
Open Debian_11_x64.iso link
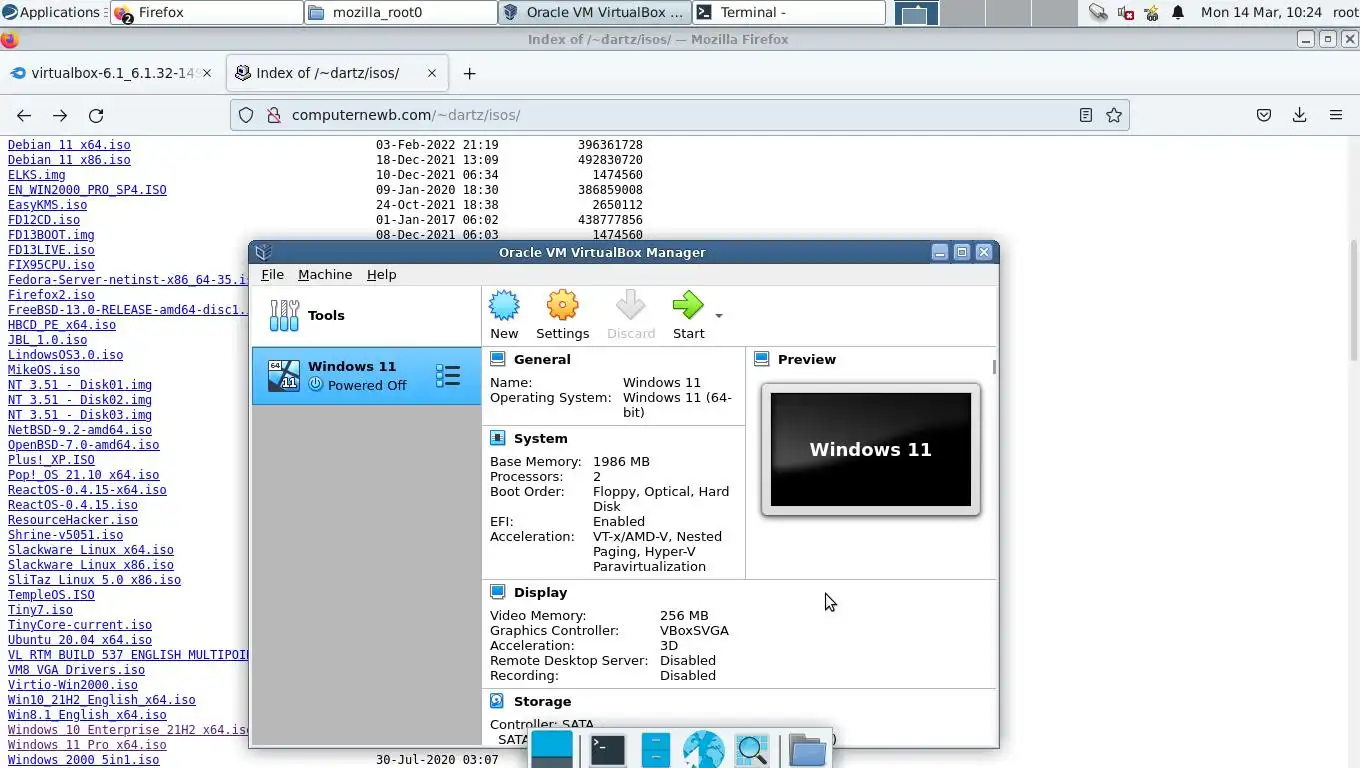[x=69, y=145]
